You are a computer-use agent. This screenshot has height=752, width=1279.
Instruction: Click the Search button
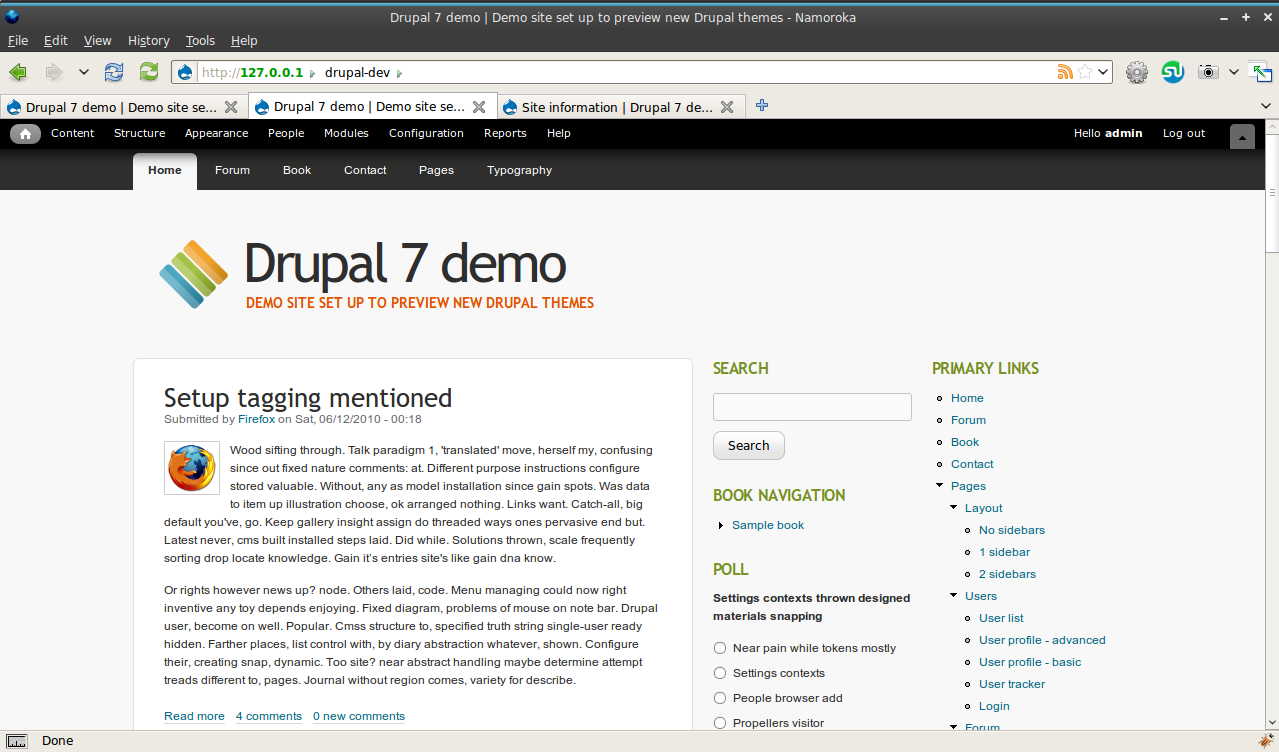point(749,446)
